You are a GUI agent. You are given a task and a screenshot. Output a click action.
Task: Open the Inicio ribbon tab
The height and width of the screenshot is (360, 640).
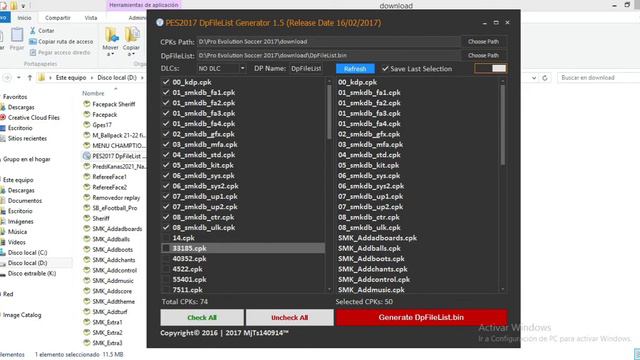click(x=24, y=18)
